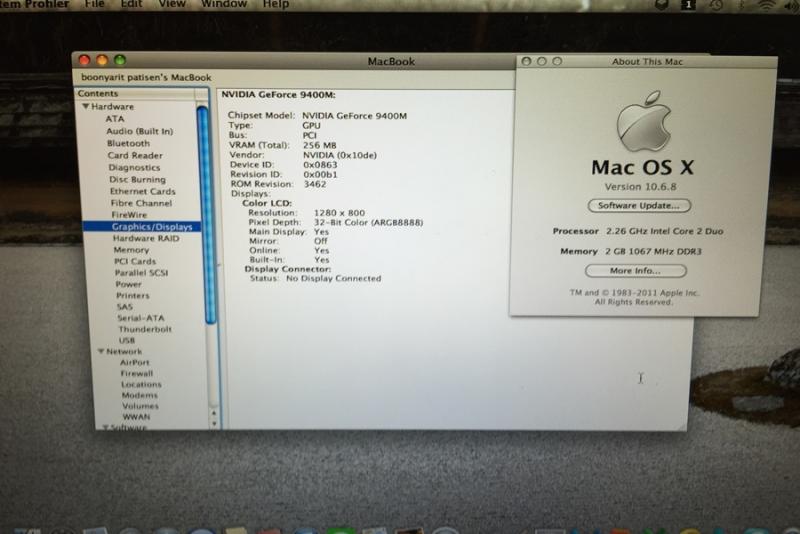Select Printers entry
This screenshot has height=534, width=800.
click(133, 295)
